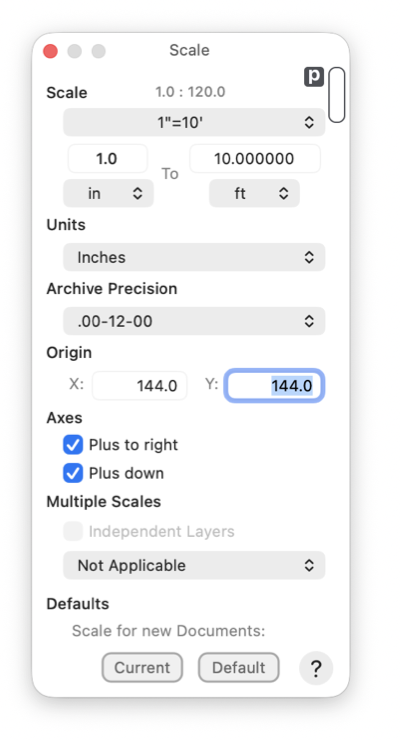
Task: Expand the Archive Precision .00-12-00 dropdown
Action: [x=194, y=321]
